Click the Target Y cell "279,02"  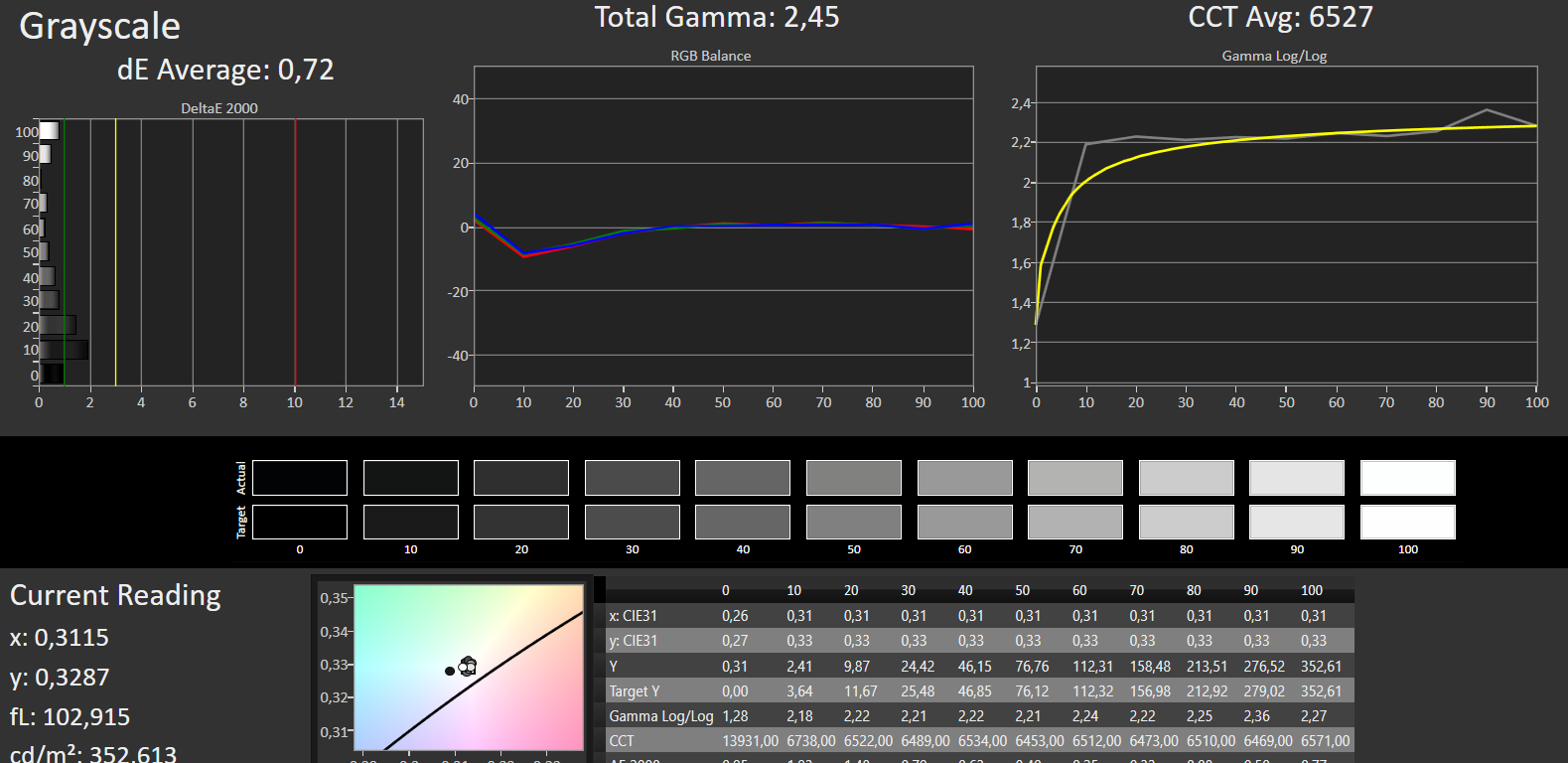coord(1264,691)
